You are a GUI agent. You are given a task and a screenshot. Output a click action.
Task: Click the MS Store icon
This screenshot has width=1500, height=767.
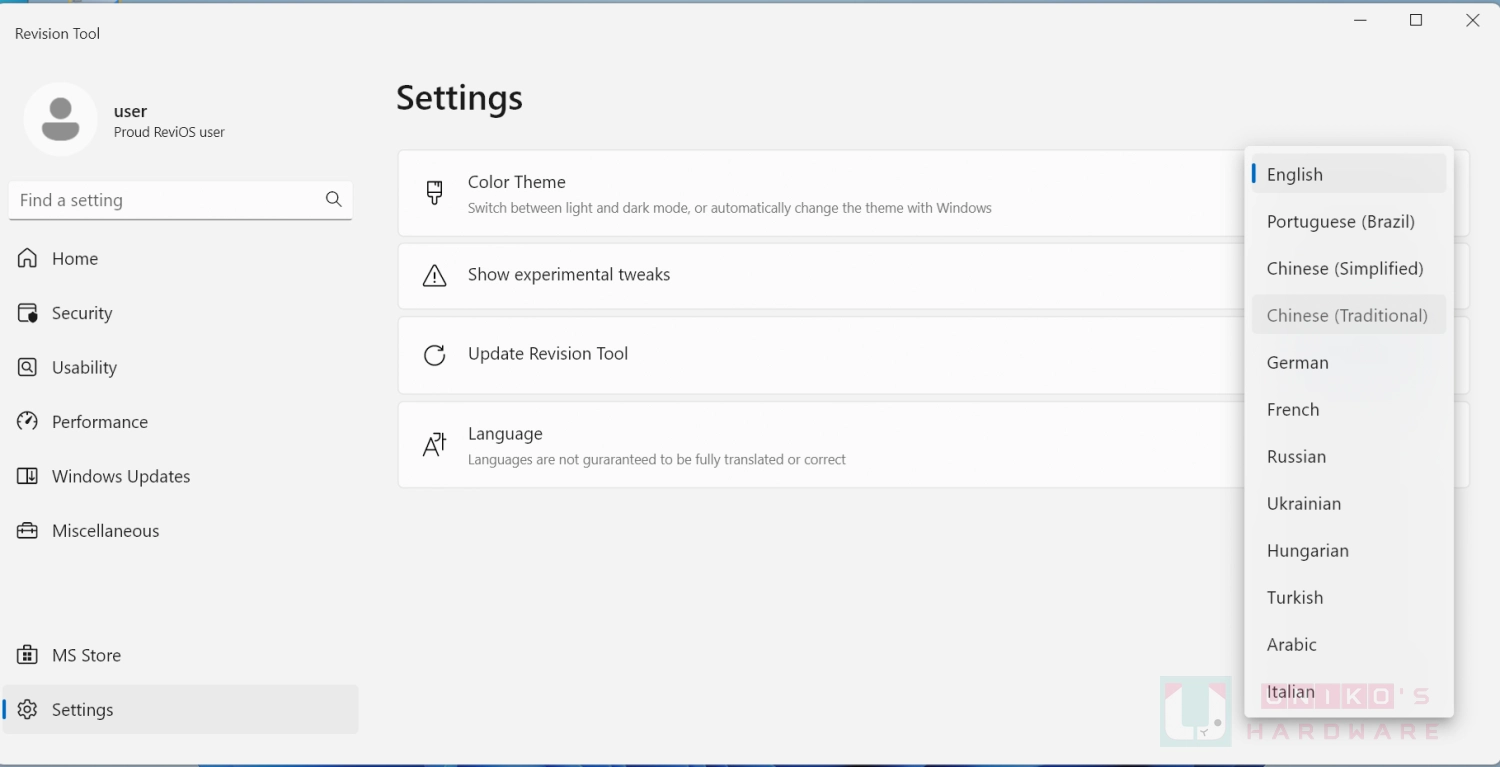29,654
